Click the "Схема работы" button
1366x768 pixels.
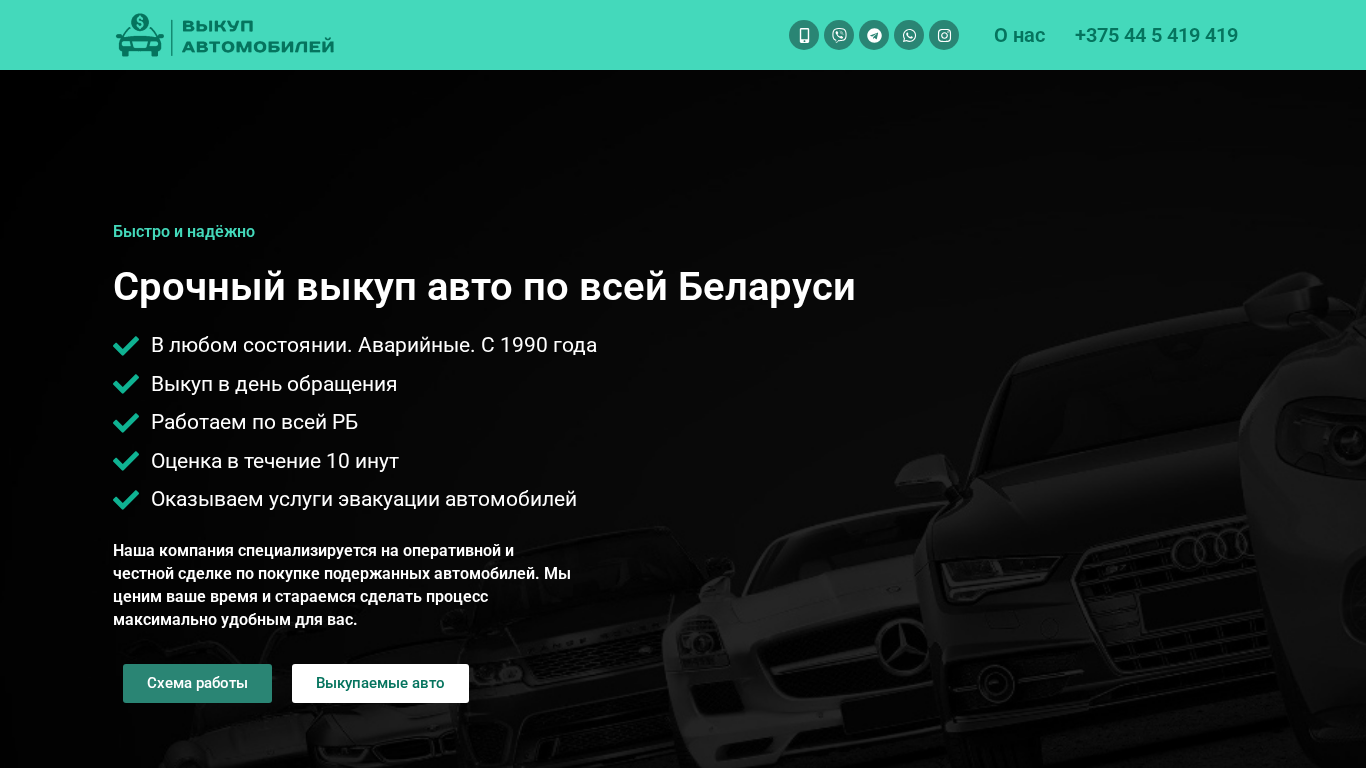point(197,683)
